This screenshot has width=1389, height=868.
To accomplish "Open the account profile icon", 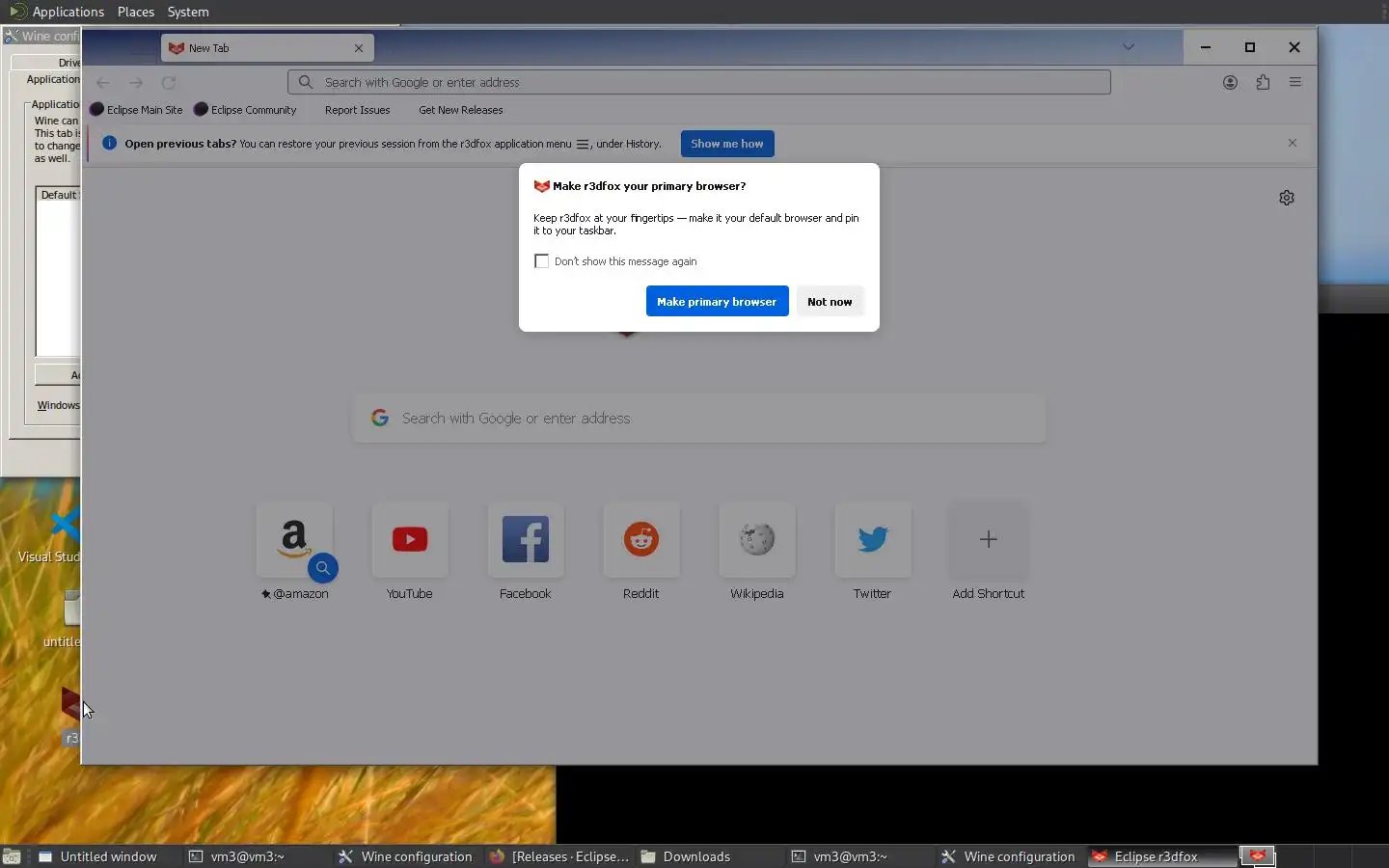I will tap(1230, 82).
